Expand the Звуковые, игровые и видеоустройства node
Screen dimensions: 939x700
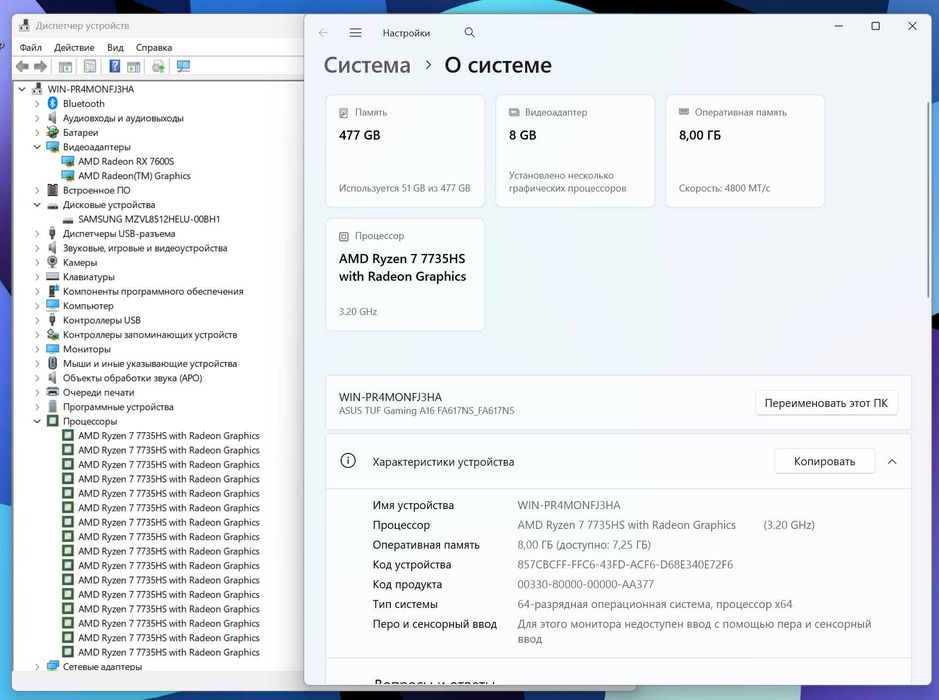[37, 248]
